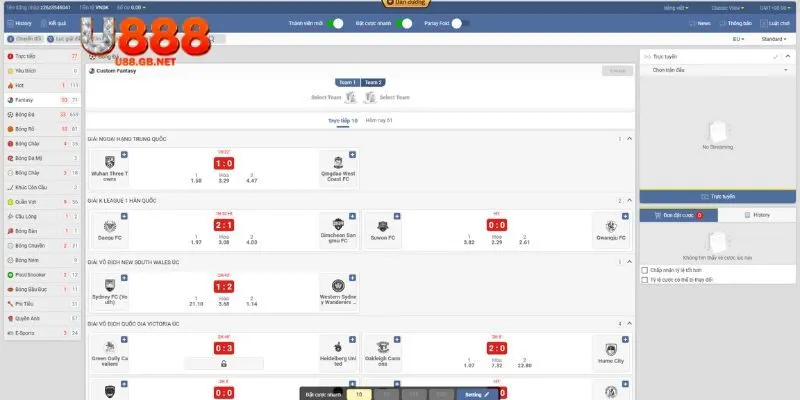Screen dimensions: 800x400
Task: Collapse the Victoria Úc league section
Action: point(629,323)
